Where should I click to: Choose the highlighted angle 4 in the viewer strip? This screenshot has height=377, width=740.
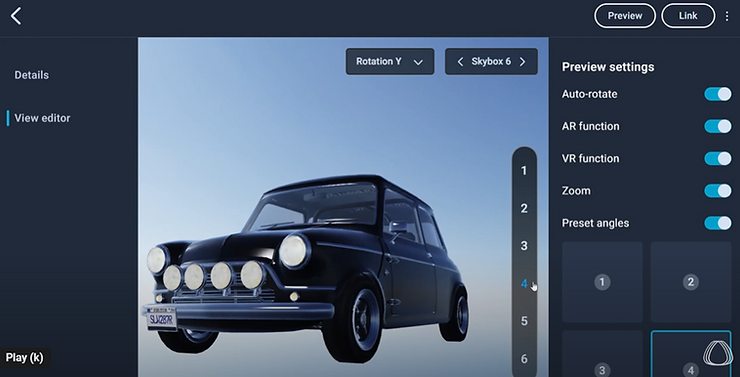524,284
